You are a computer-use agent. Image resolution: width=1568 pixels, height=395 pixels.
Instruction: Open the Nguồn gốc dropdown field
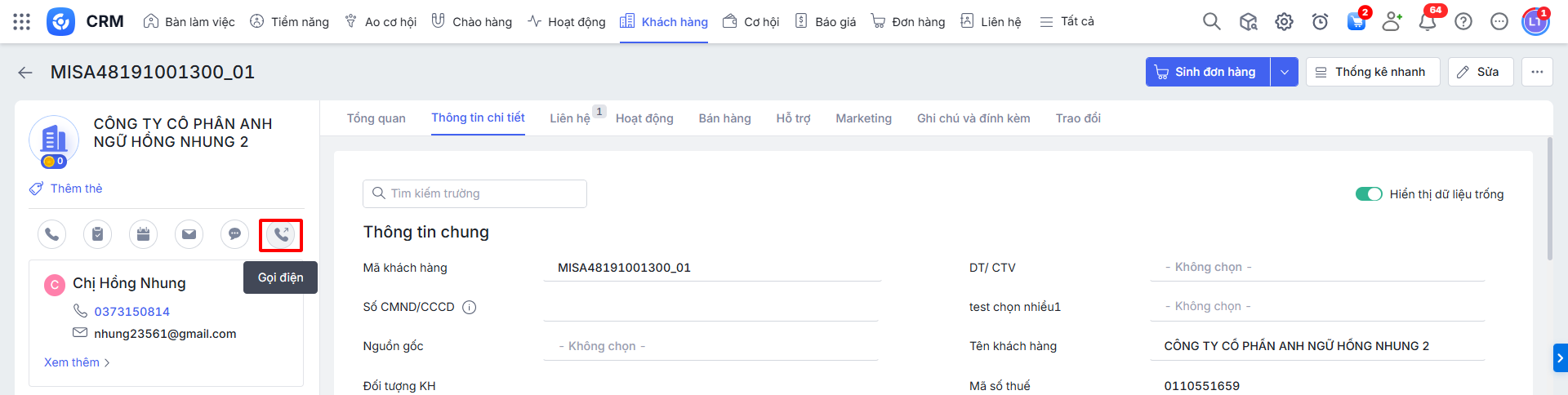coord(710,346)
